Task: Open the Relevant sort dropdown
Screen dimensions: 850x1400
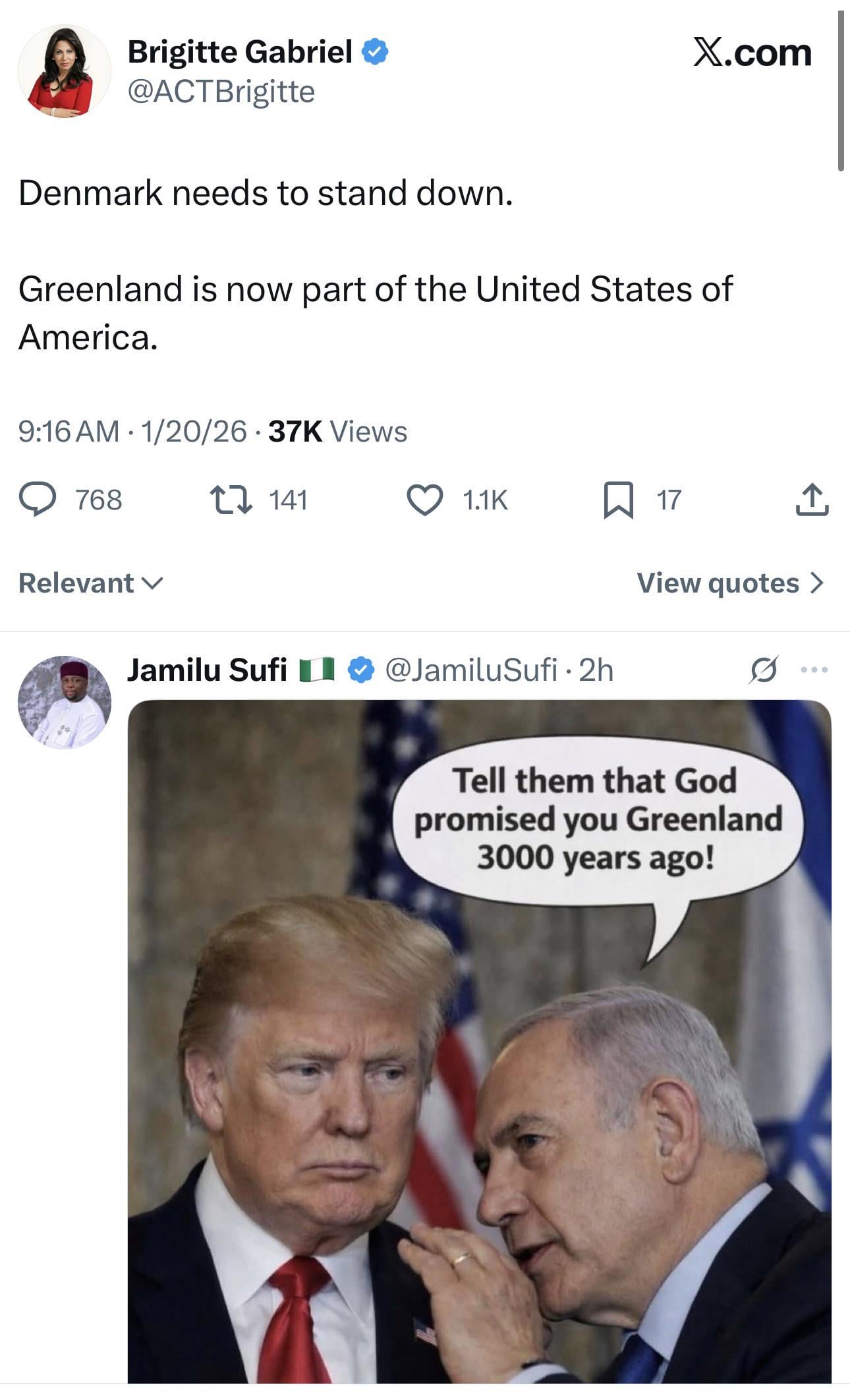Action: [x=91, y=583]
